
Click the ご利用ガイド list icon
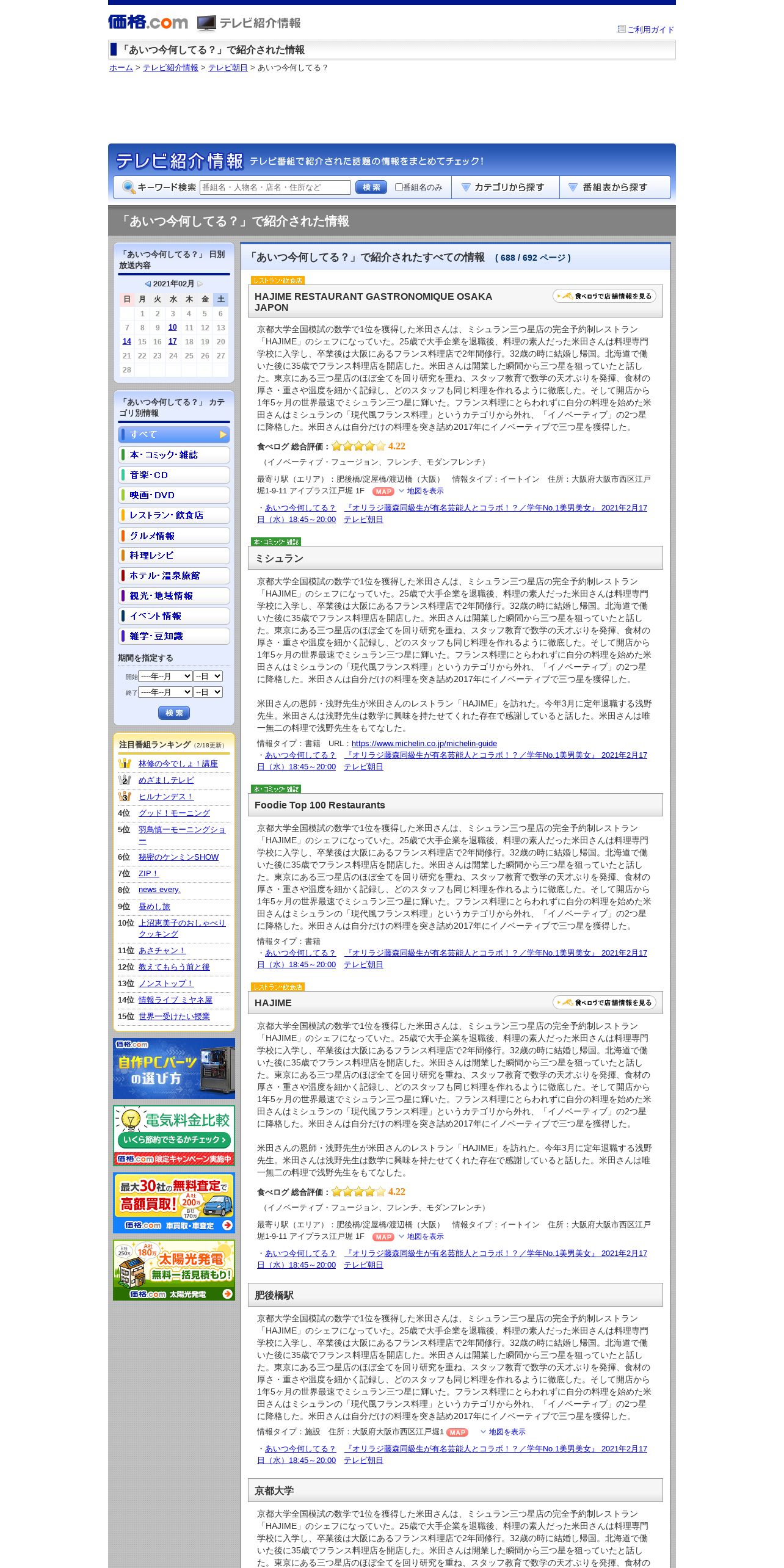622,29
